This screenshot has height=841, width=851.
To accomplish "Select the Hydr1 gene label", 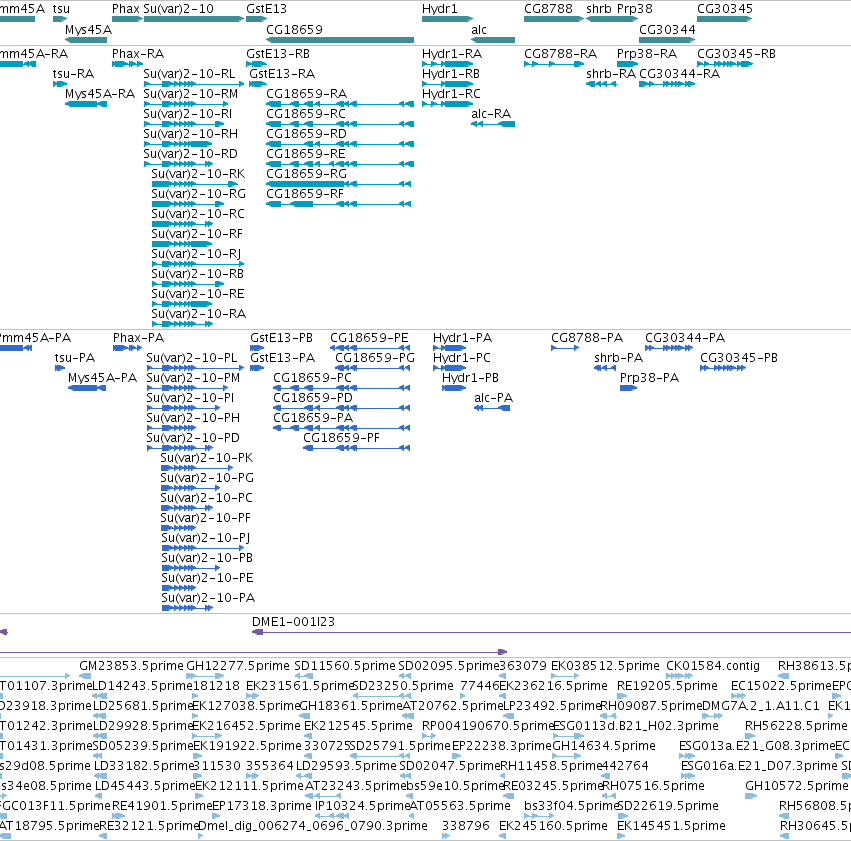I will pos(440,9).
